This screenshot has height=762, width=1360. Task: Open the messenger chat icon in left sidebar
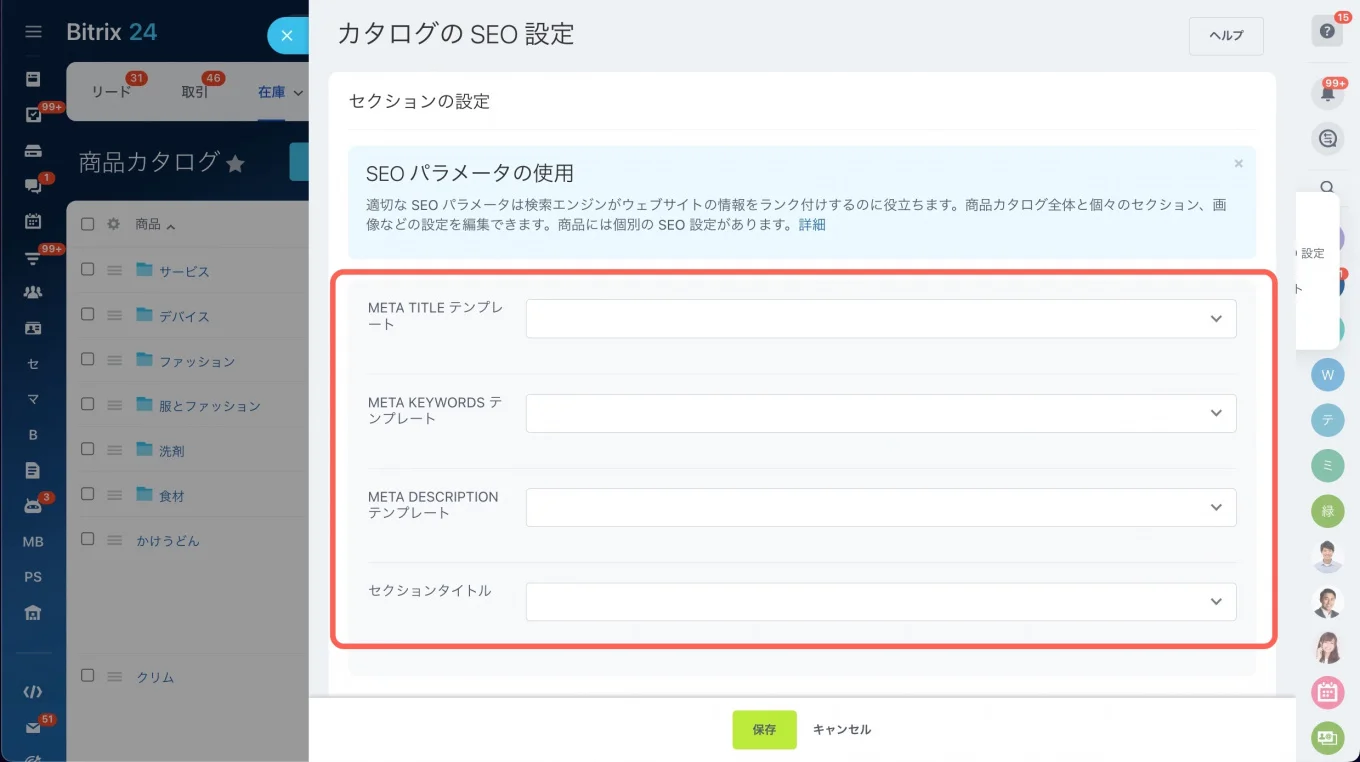tap(33, 185)
